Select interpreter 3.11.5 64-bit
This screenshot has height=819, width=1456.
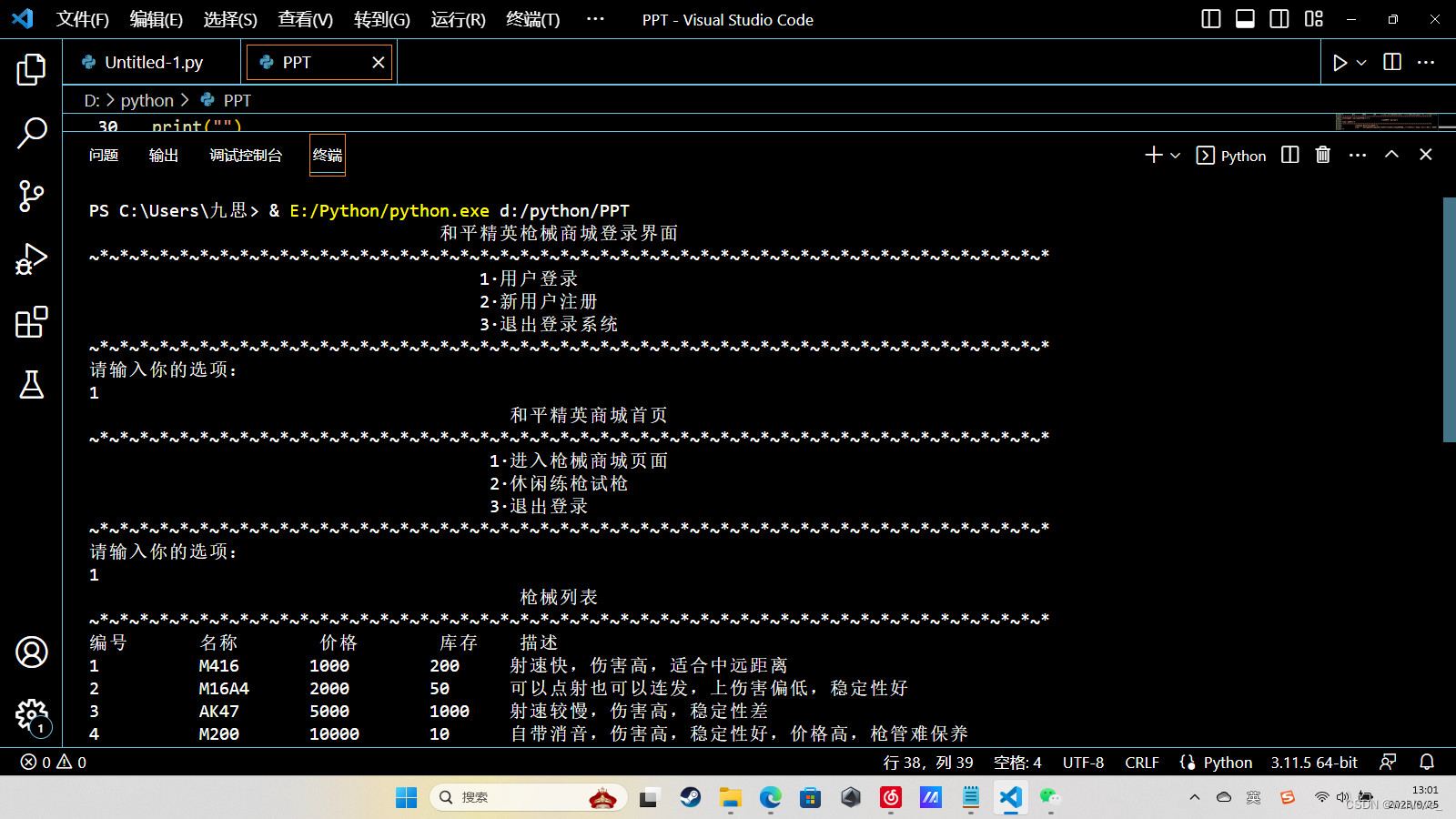pos(1314,763)
